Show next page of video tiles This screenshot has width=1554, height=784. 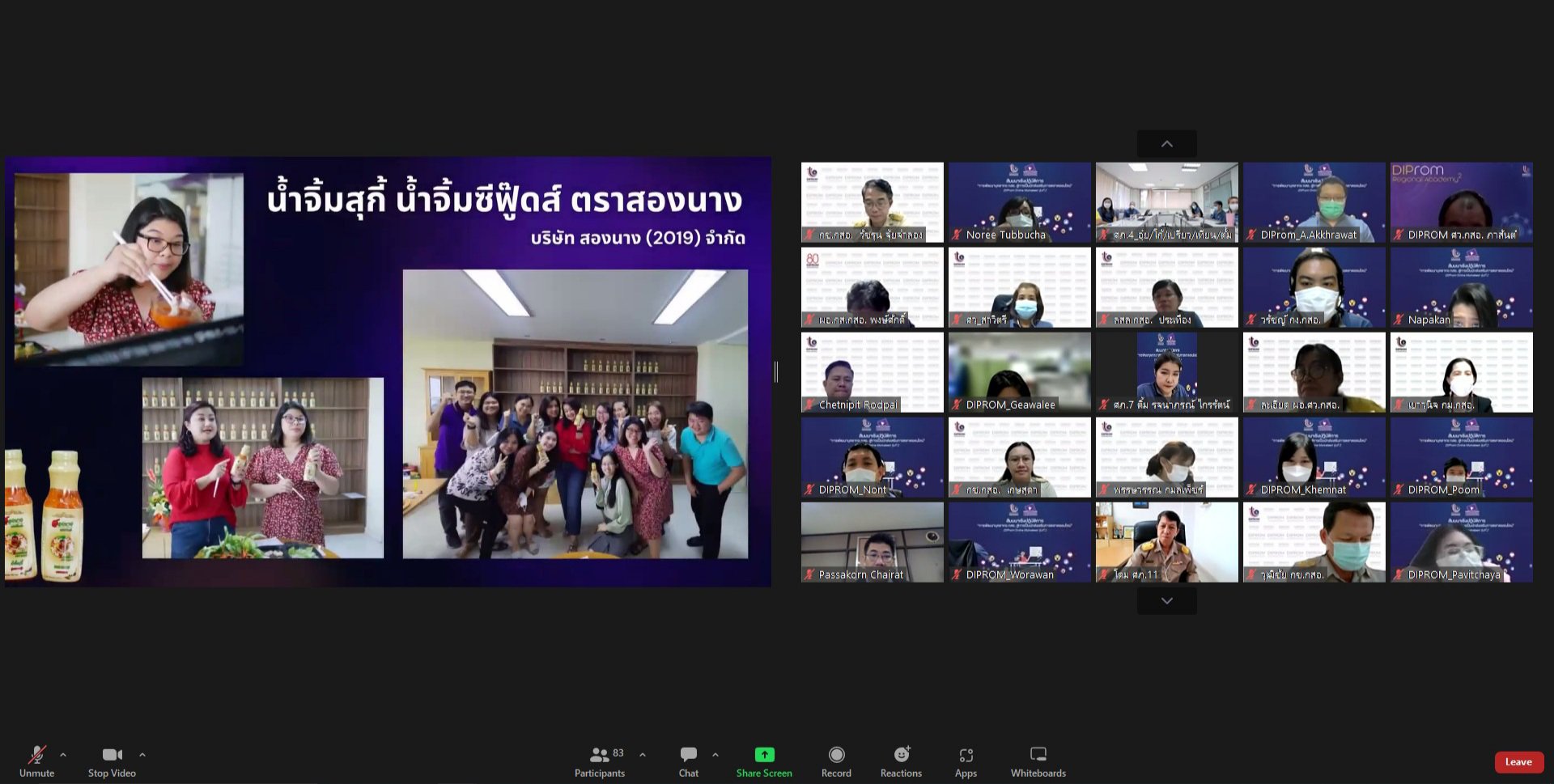(1167, 601)
